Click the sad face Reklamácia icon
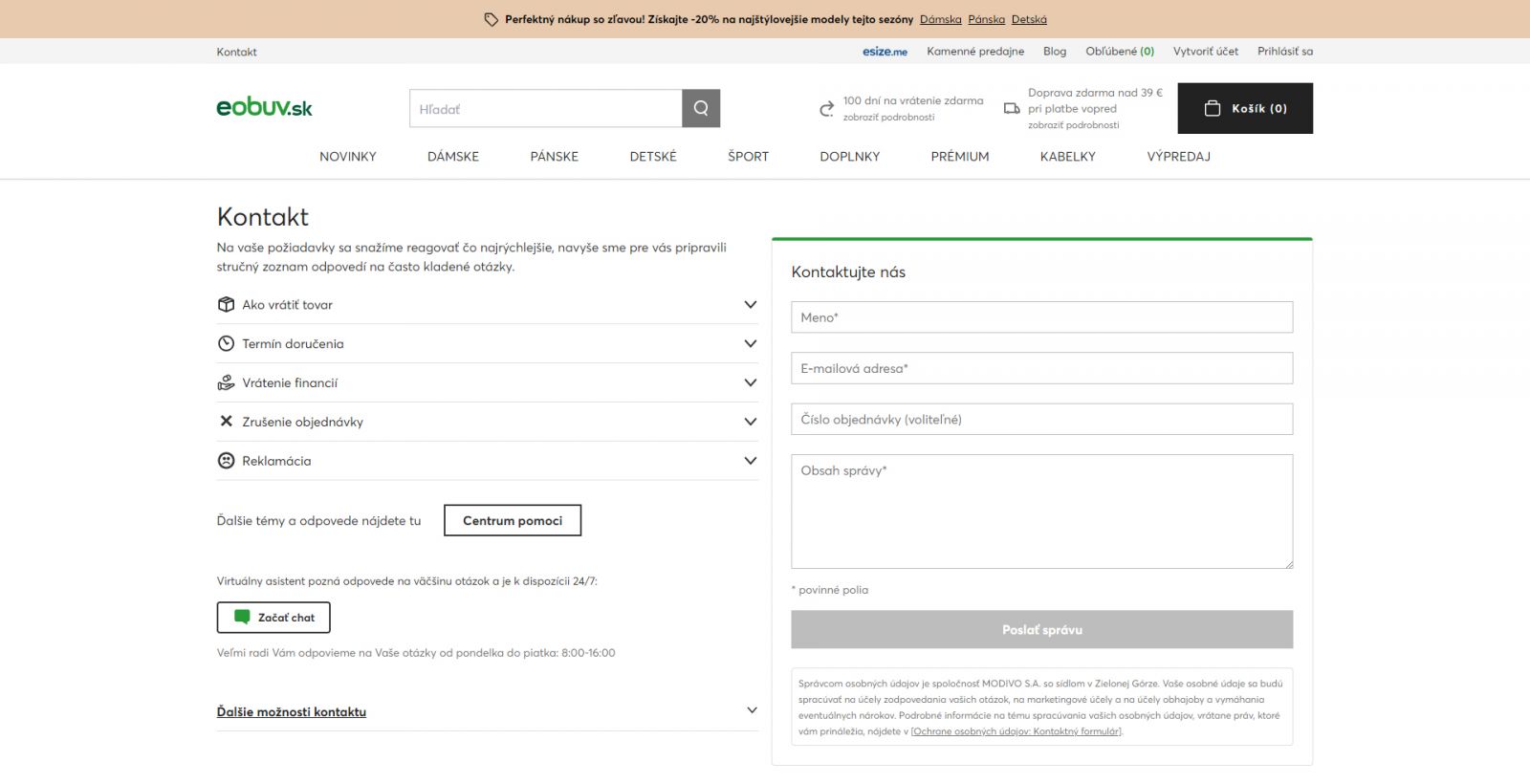Screen dimensions: 1530x784 [x=226, y=461]
